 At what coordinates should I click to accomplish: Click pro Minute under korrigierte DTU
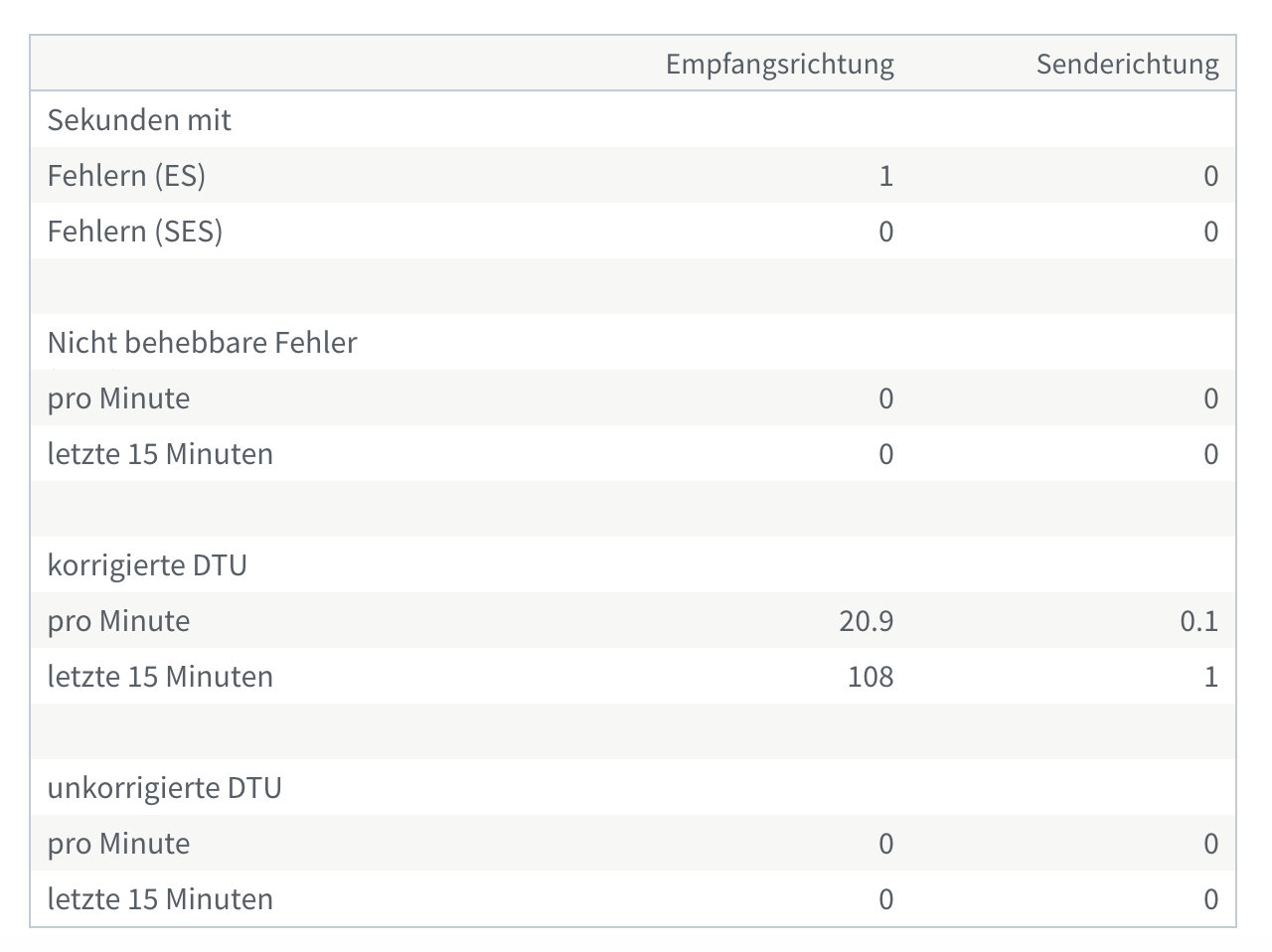click(x=118, y=621)
